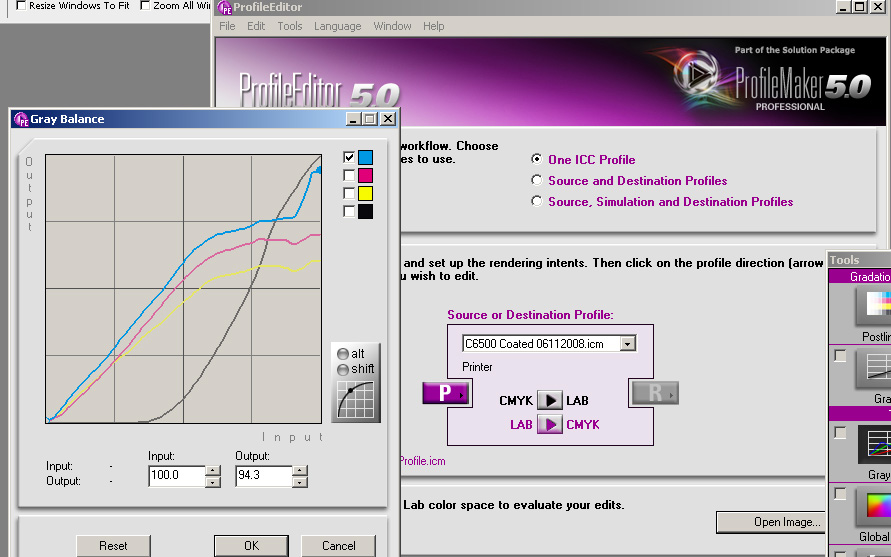Decrease the Input value with down arrow

[213, 482]
